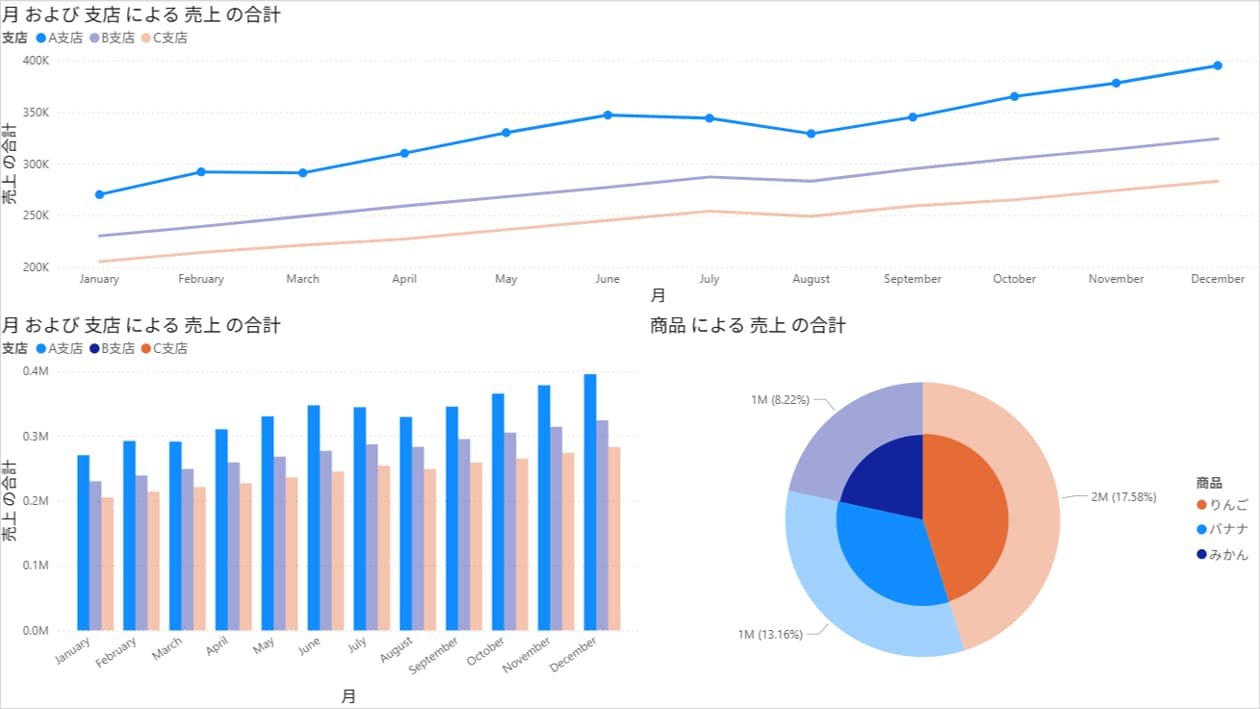Select the June marker on the A支店 line
Viewport: 1260px width, 709px height.
click(x=607, y=115)
